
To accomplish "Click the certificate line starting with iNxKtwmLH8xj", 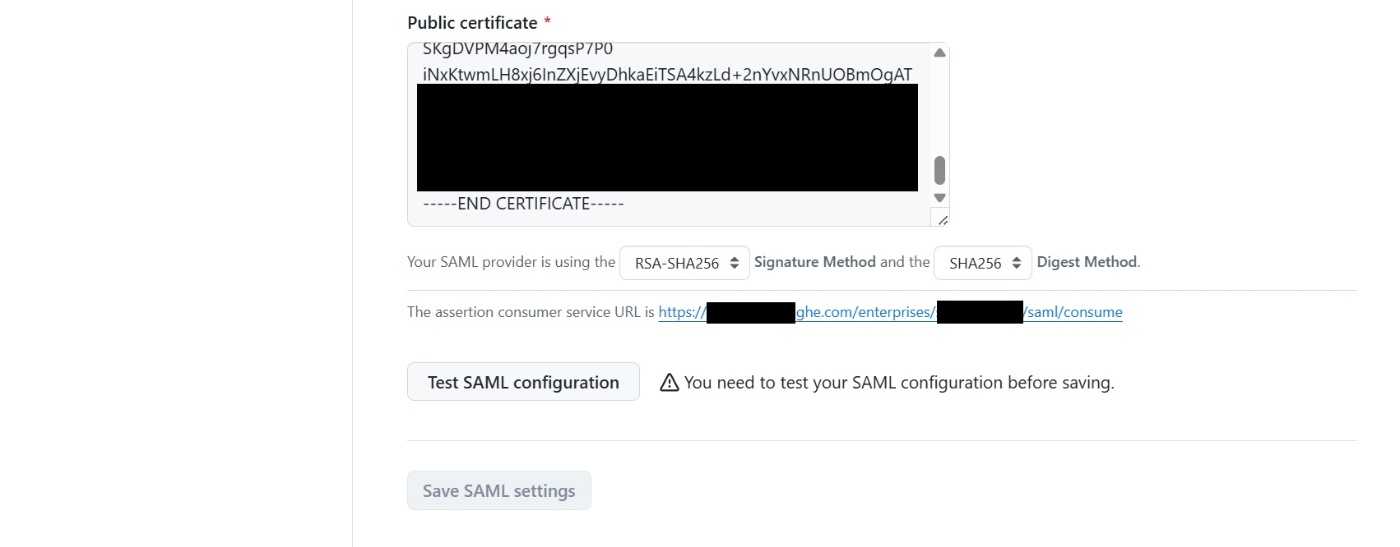I will [x=667, y=74].
